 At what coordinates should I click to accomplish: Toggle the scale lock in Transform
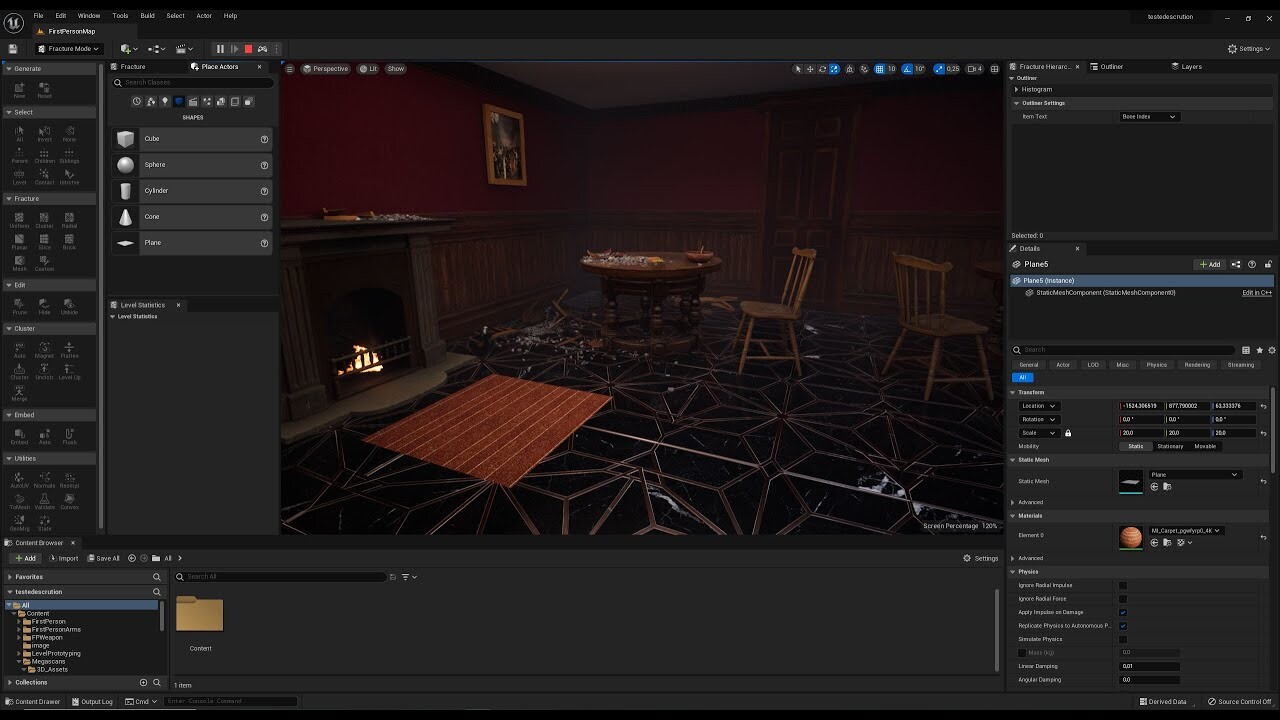pos(1067,432)
